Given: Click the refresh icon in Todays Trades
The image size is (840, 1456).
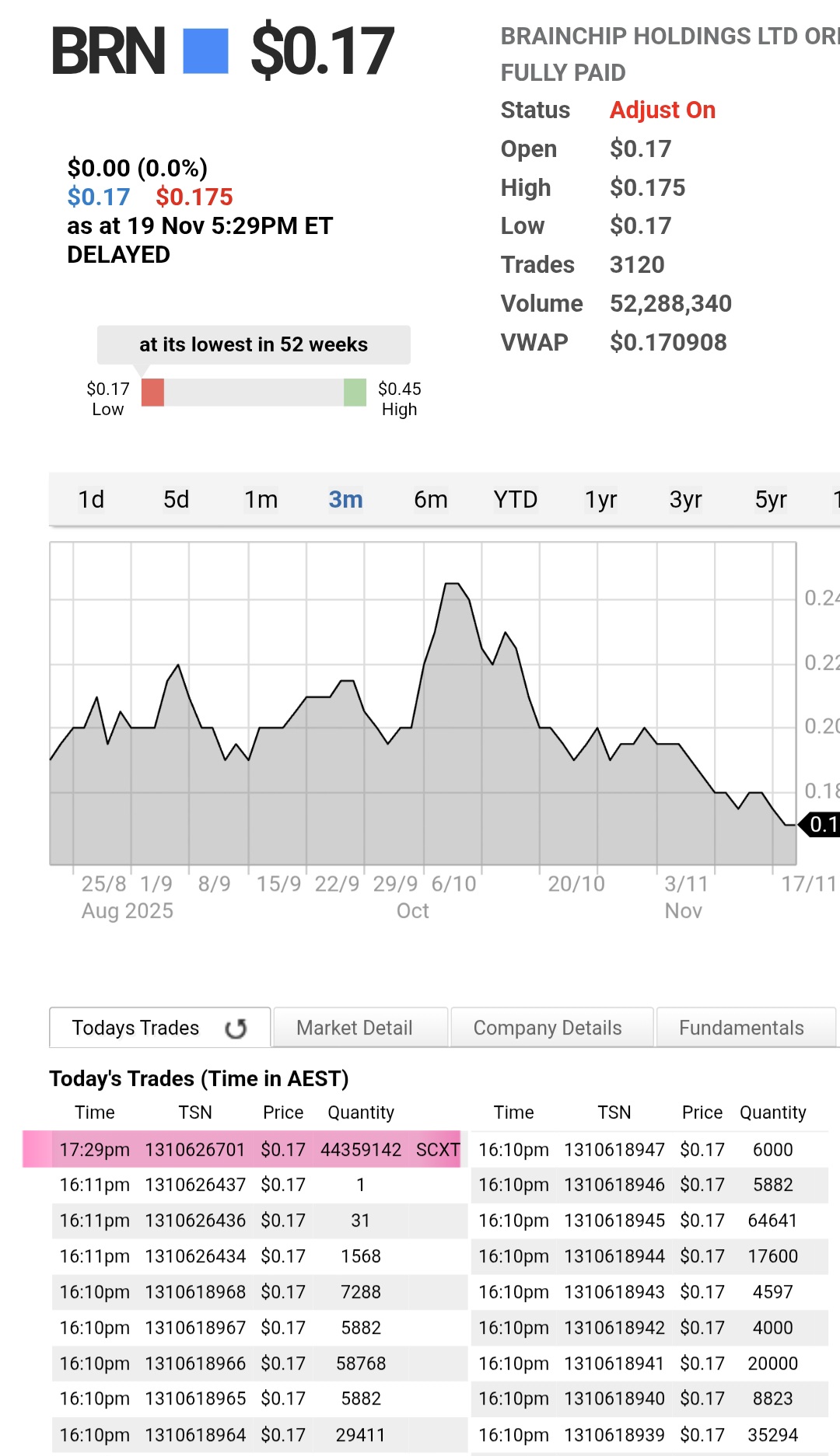Looking at the screenshot, I should pyautogui.click(x=236, y=1028).
